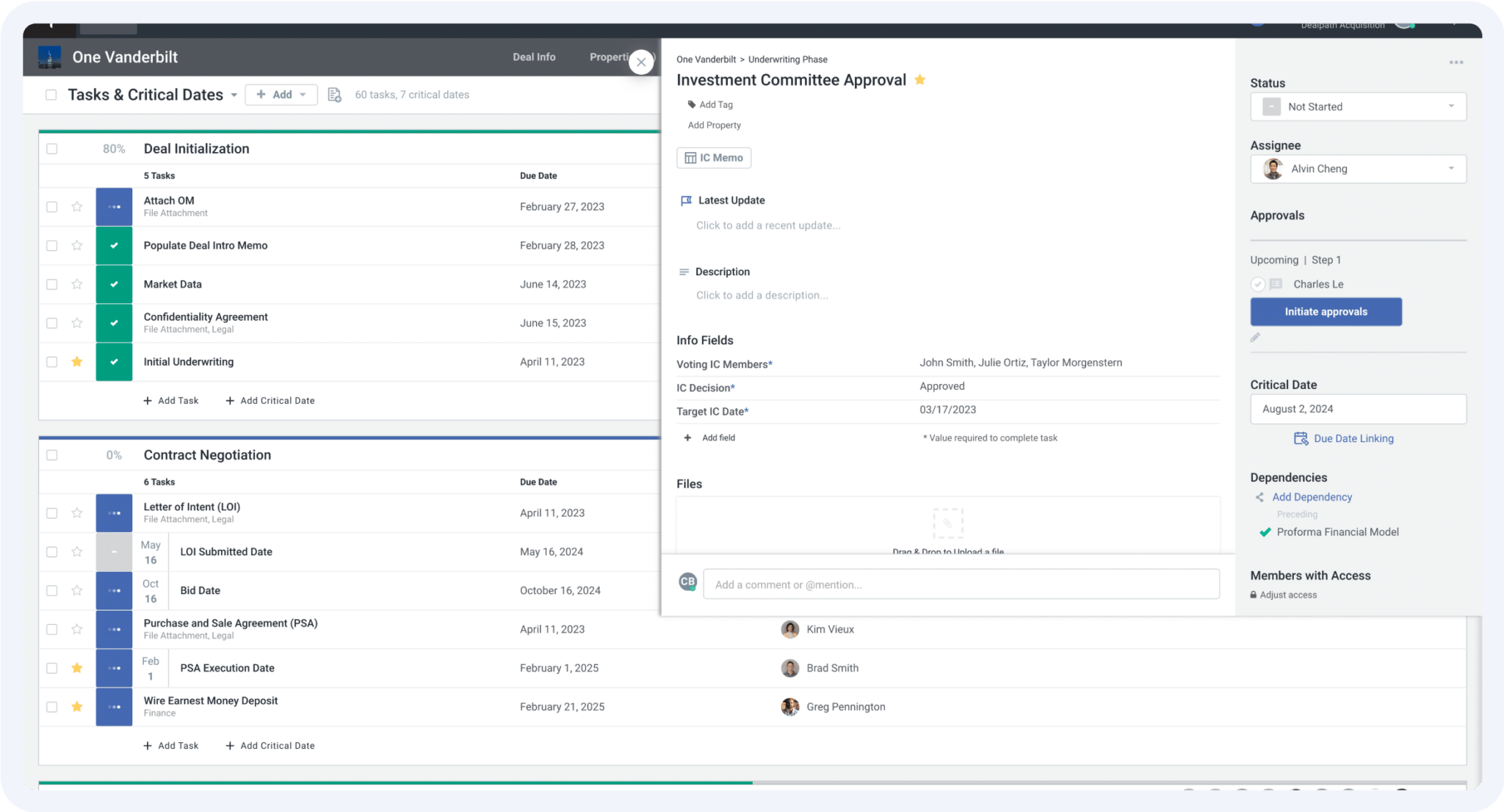Click the comment input field at the bottom

[x=955, y=584]
